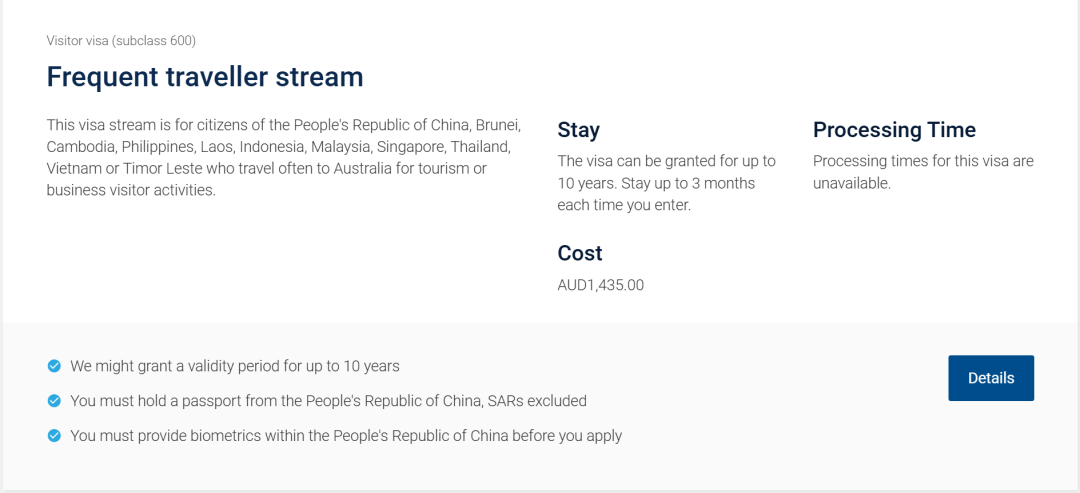Select the Frequent traveller stream heading
The image size is (1080, 493).
point(205,76)
